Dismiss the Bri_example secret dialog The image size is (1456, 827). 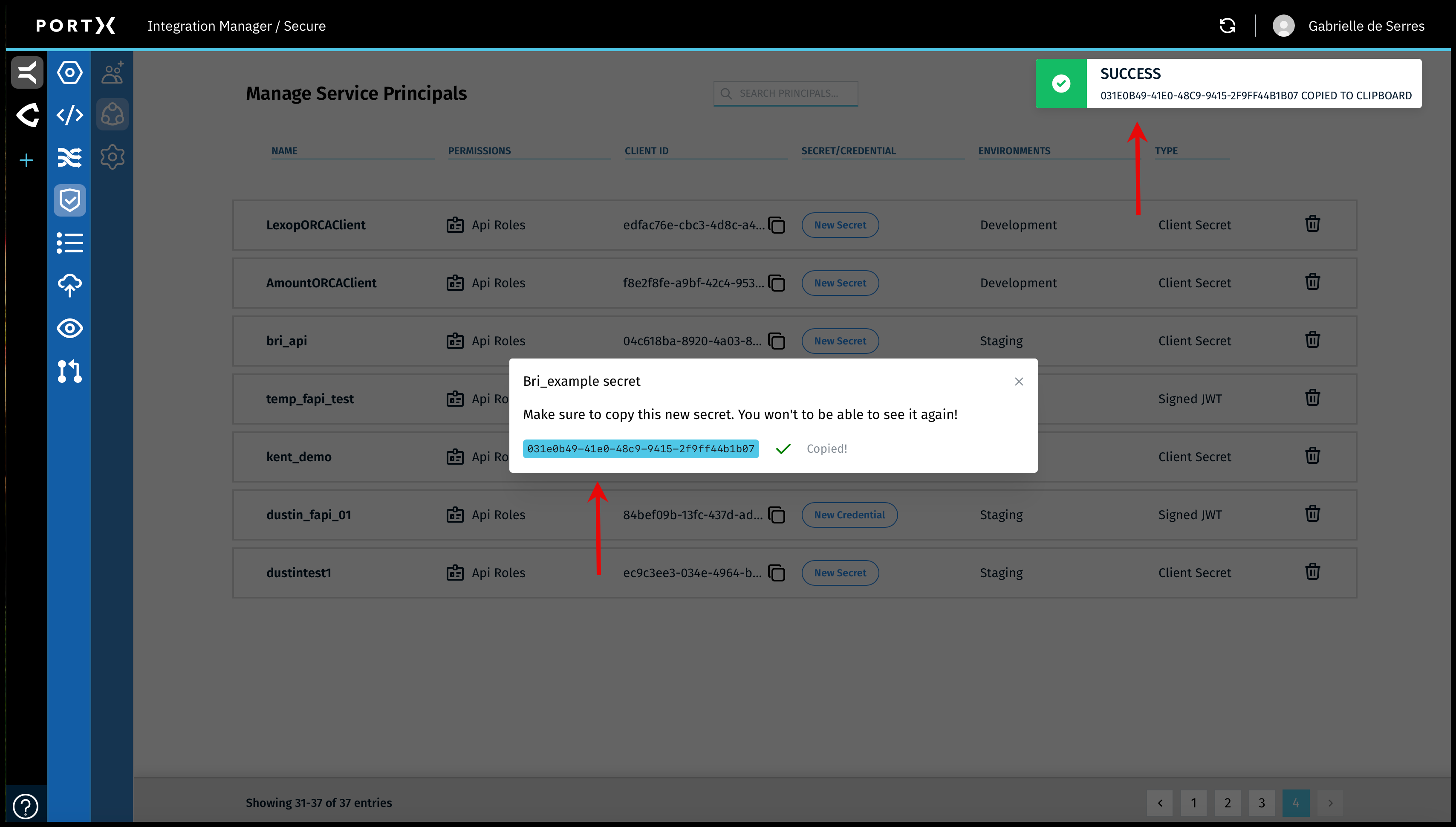[x=1018, y=381]
